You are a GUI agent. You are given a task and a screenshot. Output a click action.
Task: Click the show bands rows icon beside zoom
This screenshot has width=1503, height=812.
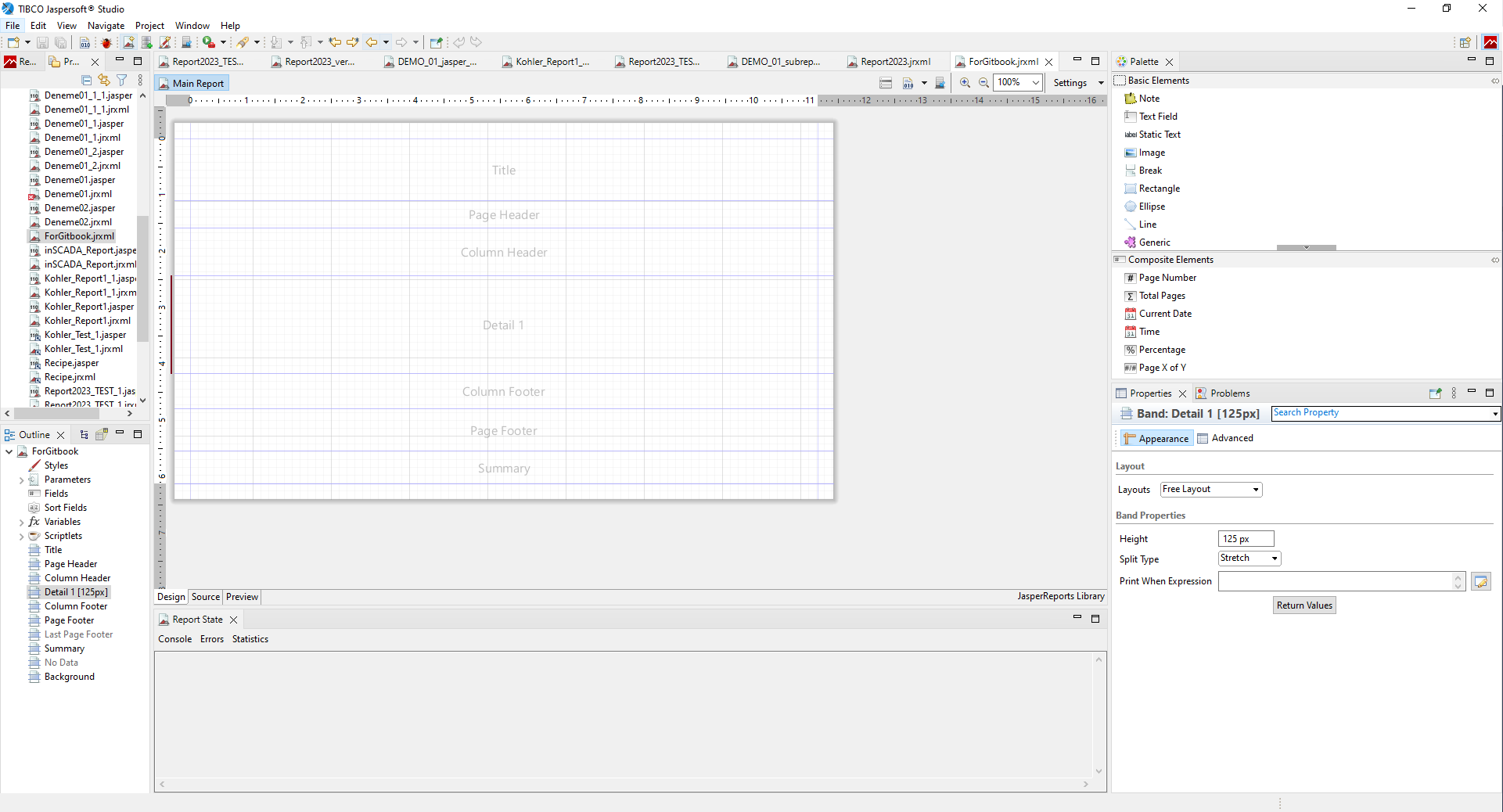click(x=886, y=83)
